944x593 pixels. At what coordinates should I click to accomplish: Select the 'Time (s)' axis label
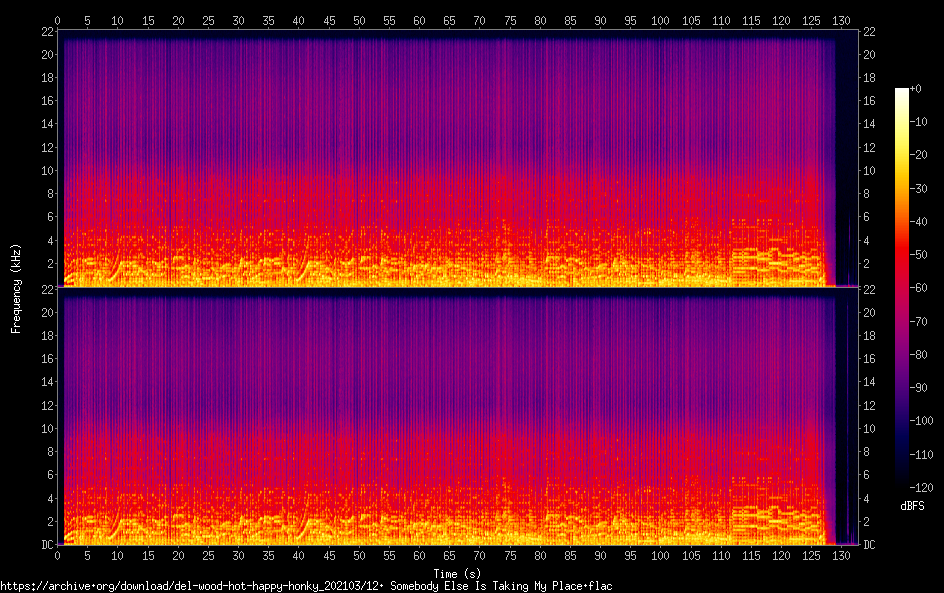pos(457,574)
